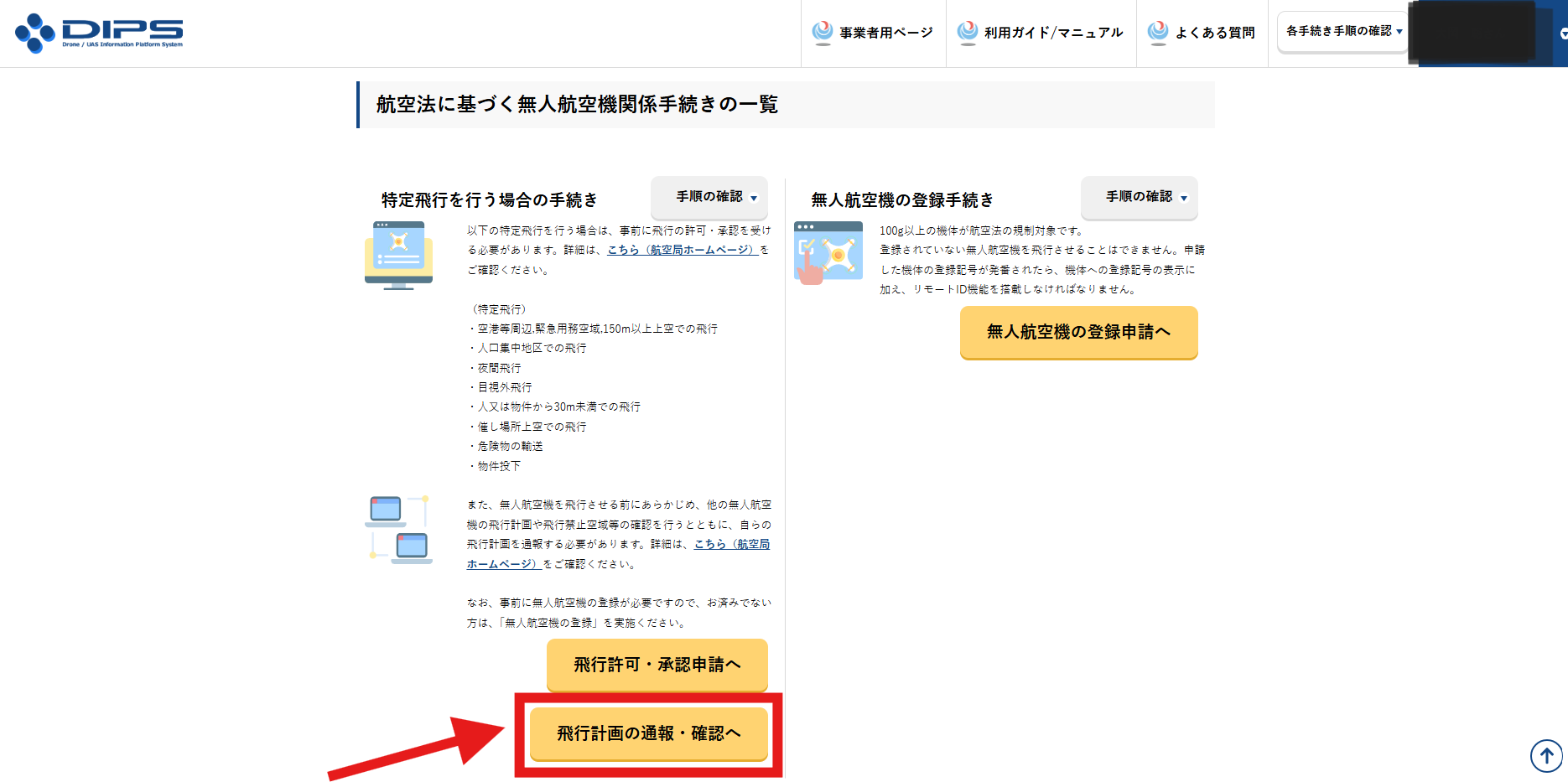Click the globe icon beside 利用ガイド/マニュアル

click(x=968, y=32)
